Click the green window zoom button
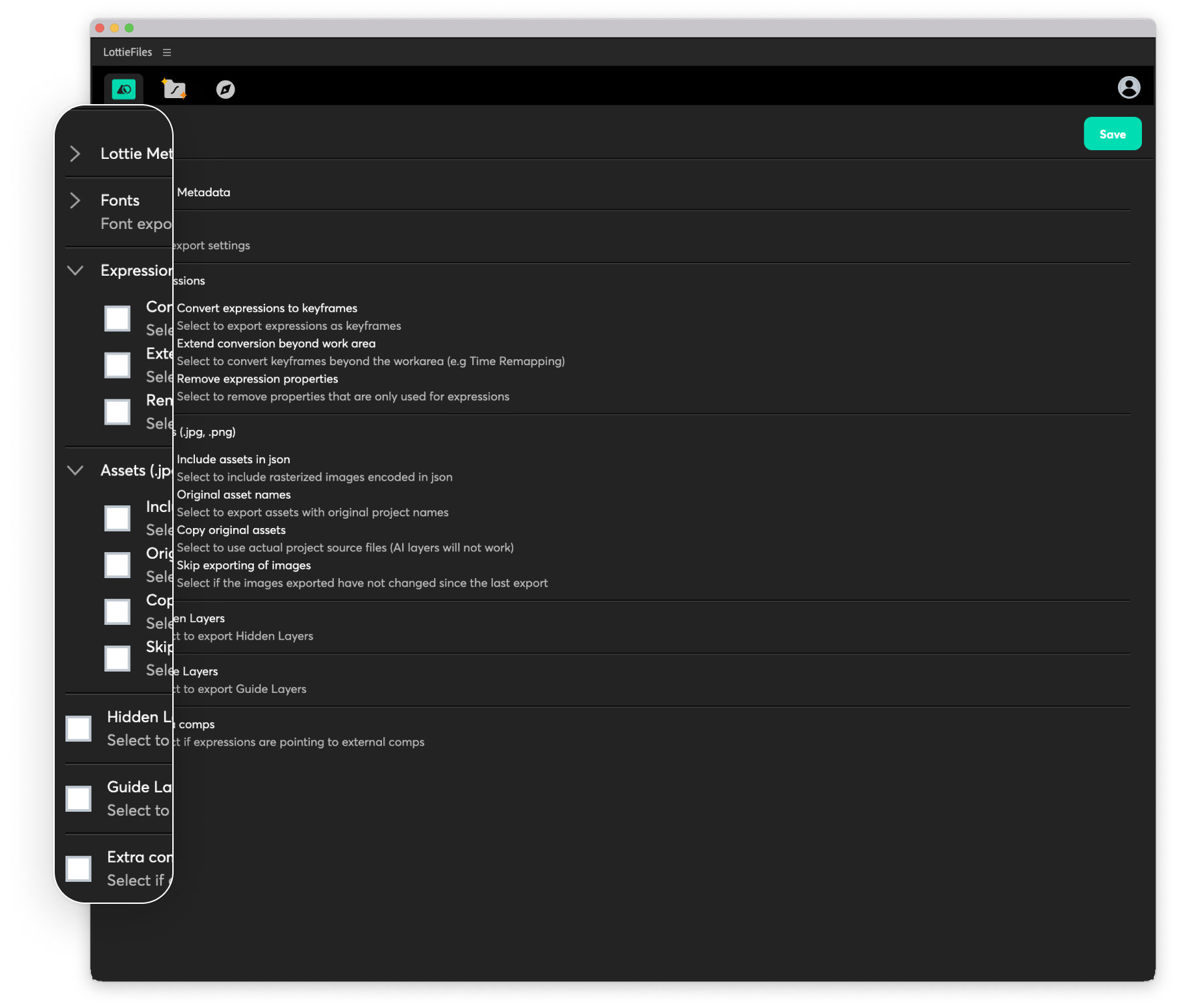This screenshot has width=1178, height=1008. [x=129, y=28]
